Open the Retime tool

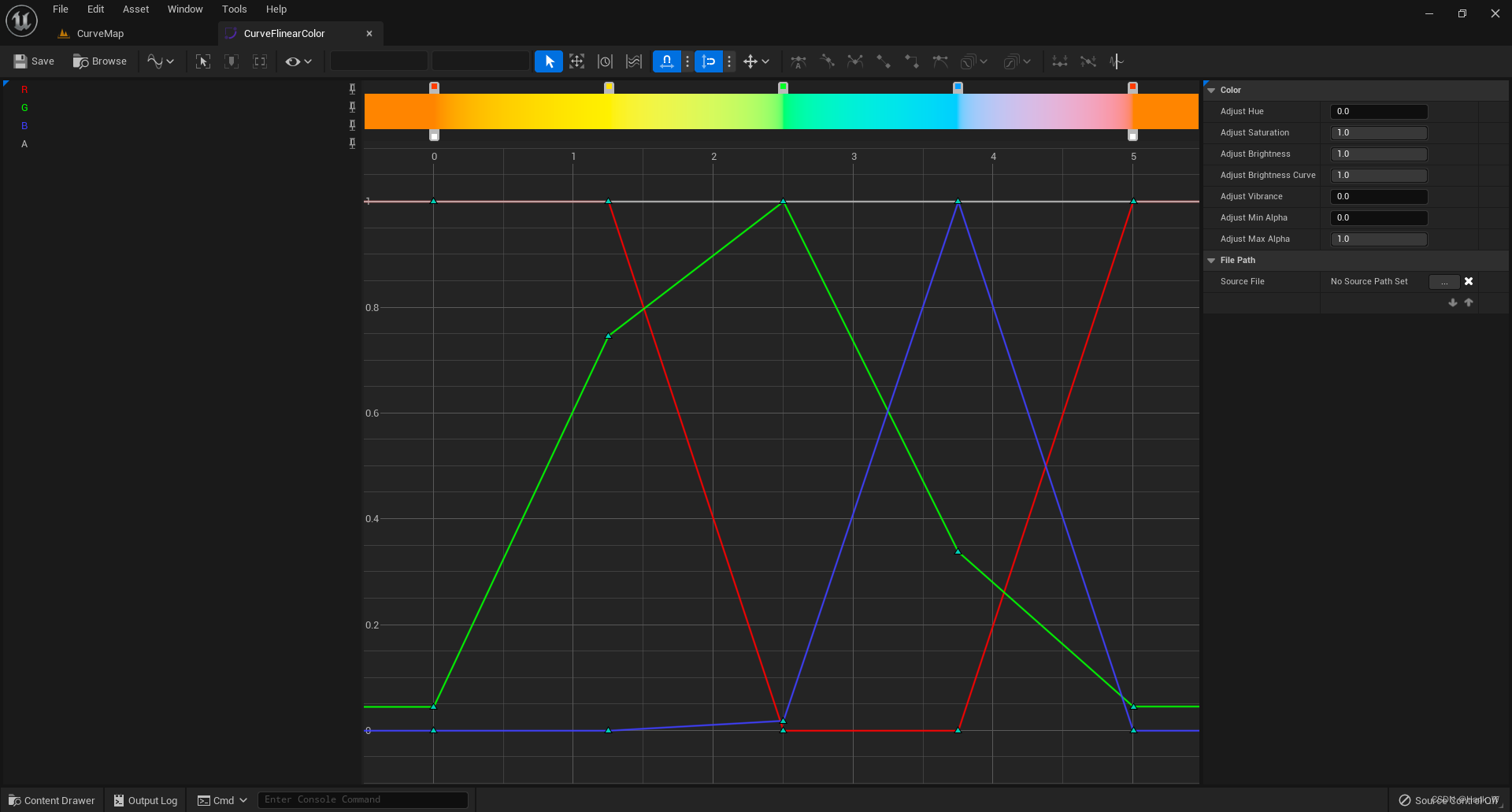[x=605, y=61]
